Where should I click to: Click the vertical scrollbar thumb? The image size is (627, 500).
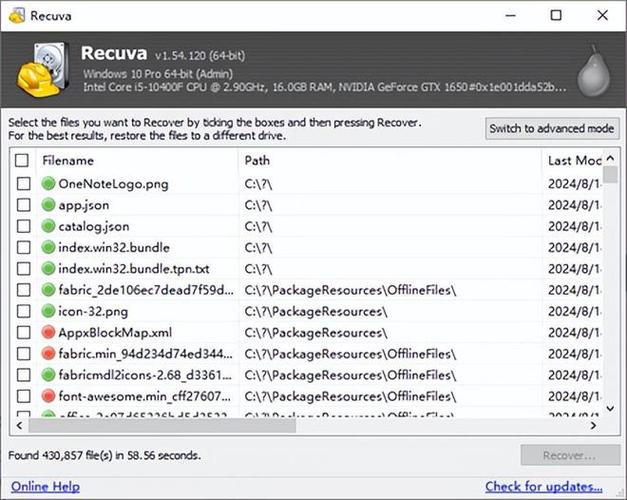610,174
